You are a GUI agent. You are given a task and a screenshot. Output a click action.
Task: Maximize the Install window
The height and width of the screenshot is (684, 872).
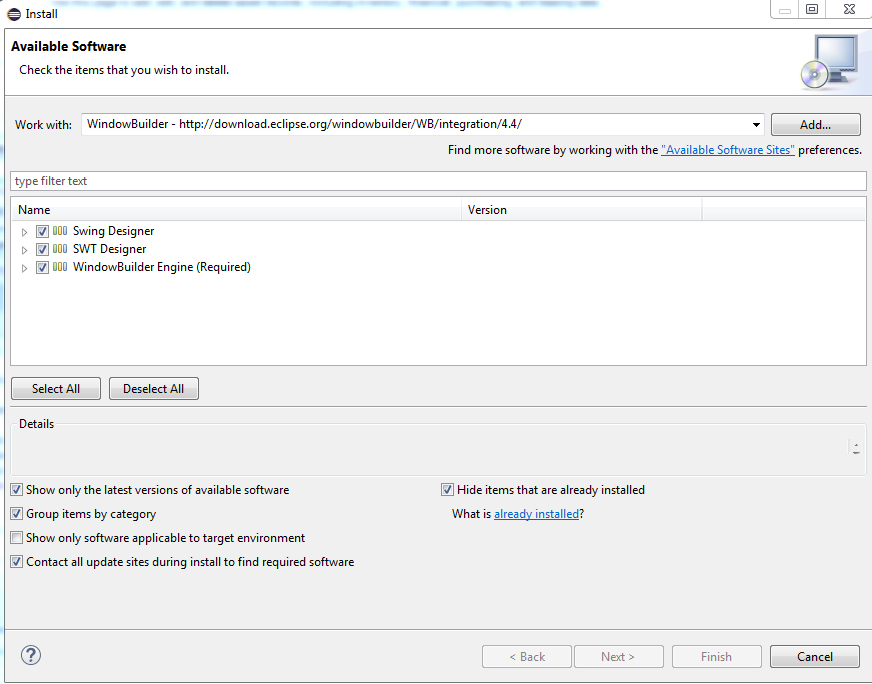pyautogui.click(x=812, y=9)
